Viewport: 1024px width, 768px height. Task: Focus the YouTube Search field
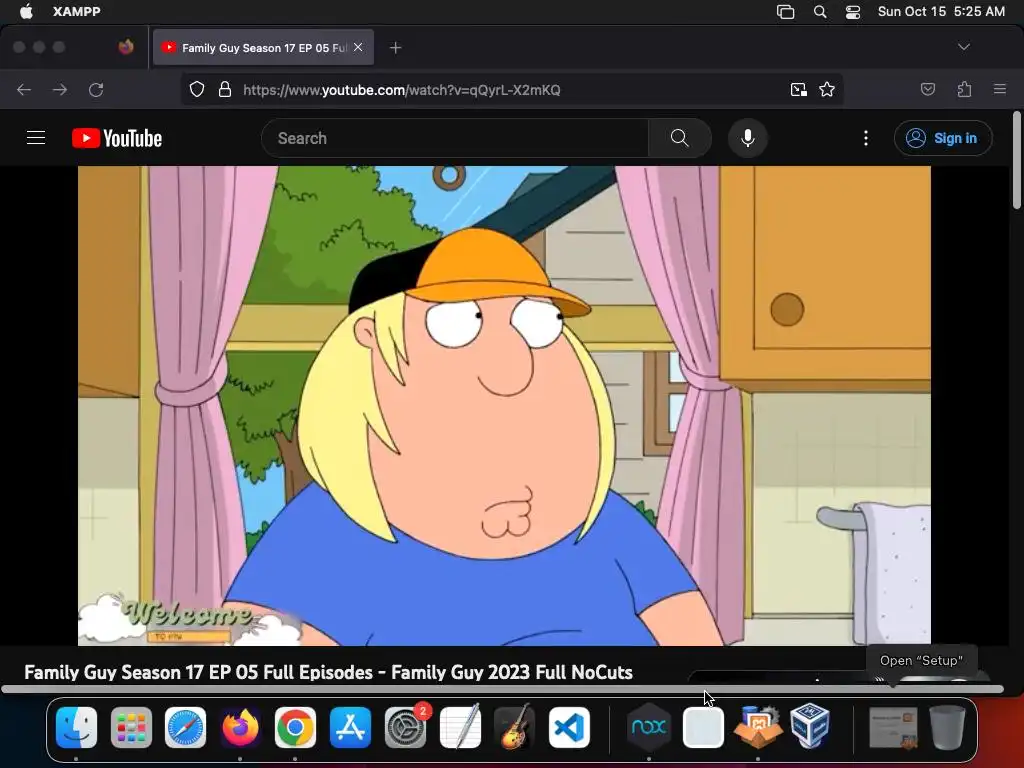[x=455, y=138]
